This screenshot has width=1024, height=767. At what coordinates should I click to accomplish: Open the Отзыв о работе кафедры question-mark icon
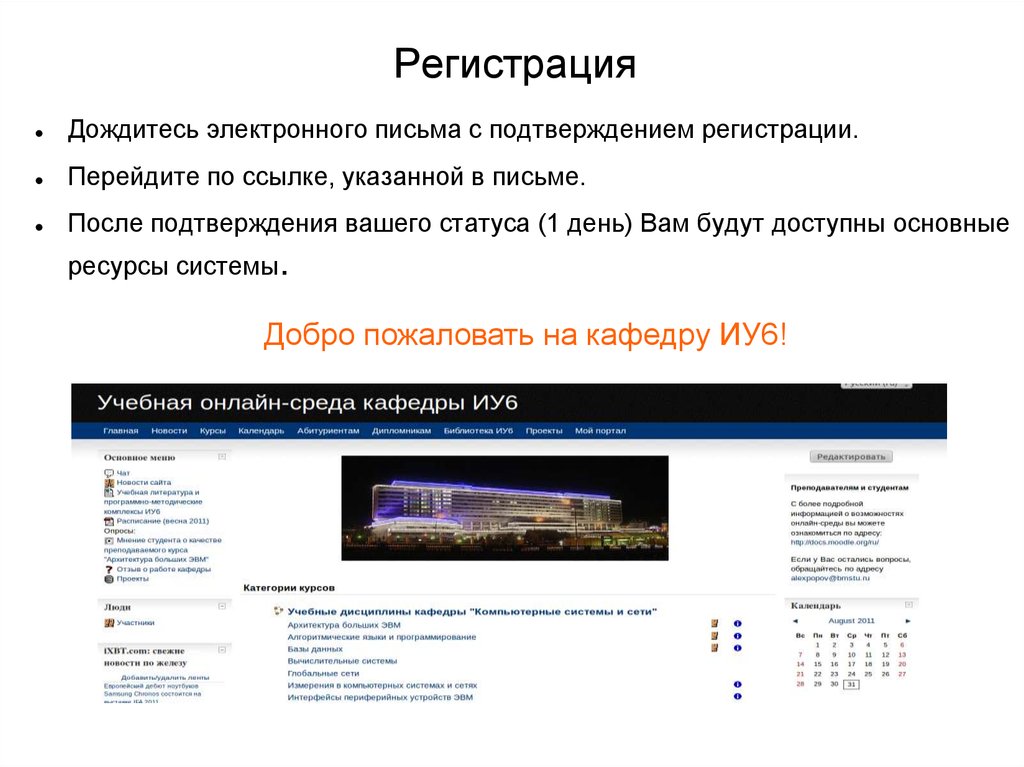pos(109,569)
